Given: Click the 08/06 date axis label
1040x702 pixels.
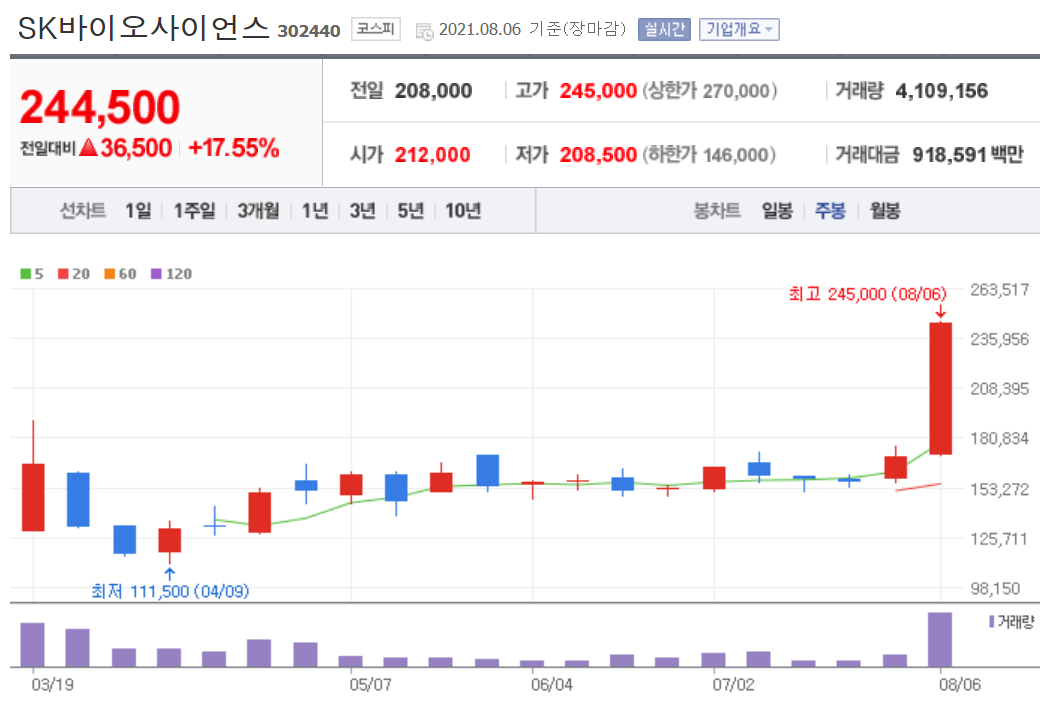Looking at the screenshot, I should click(960, 684).
